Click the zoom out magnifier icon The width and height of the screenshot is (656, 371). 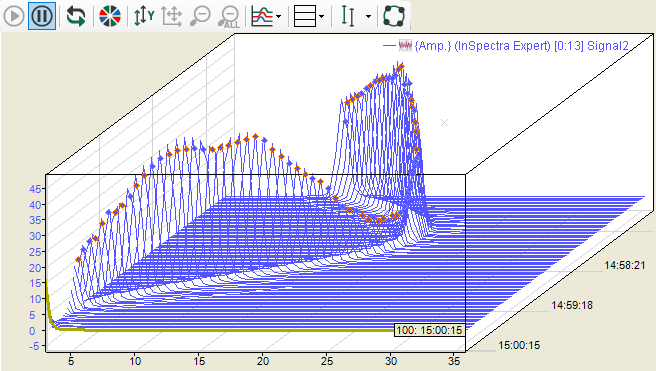pyautogui.click(x=200, y=16)
